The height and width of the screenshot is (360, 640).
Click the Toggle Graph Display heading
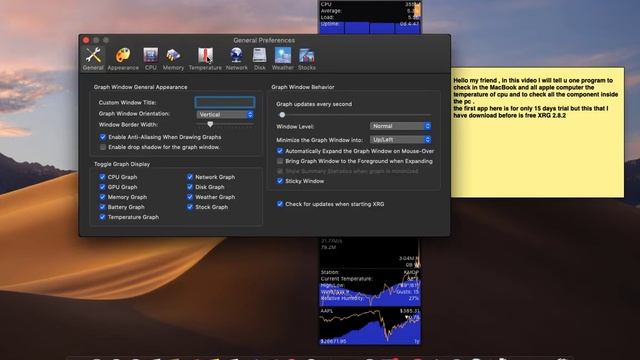click(122, 164)
